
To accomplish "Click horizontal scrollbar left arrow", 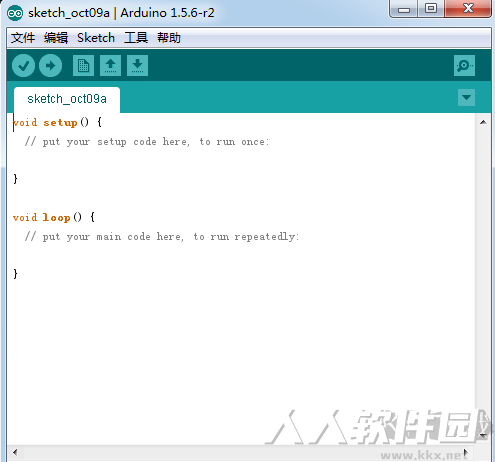I will 15,452.
